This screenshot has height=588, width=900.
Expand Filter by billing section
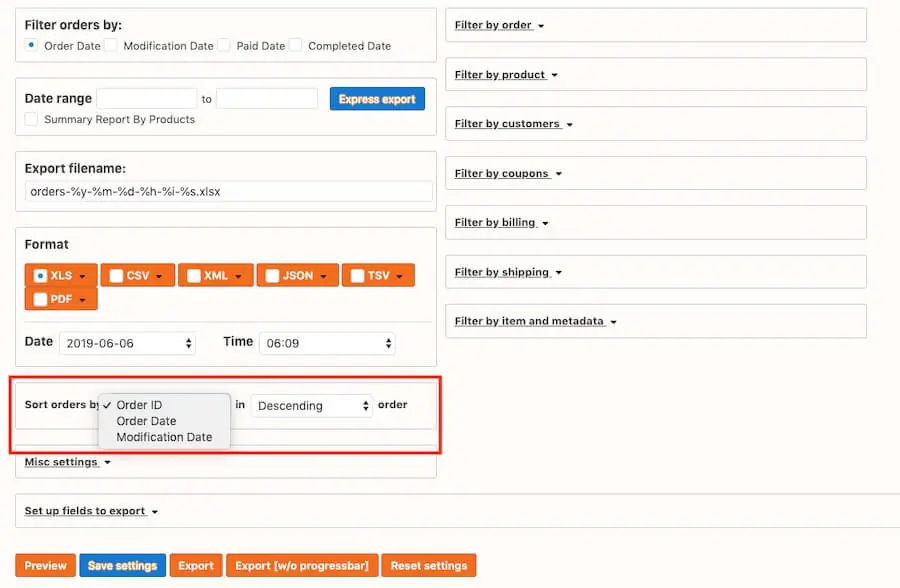pos(501,222)
